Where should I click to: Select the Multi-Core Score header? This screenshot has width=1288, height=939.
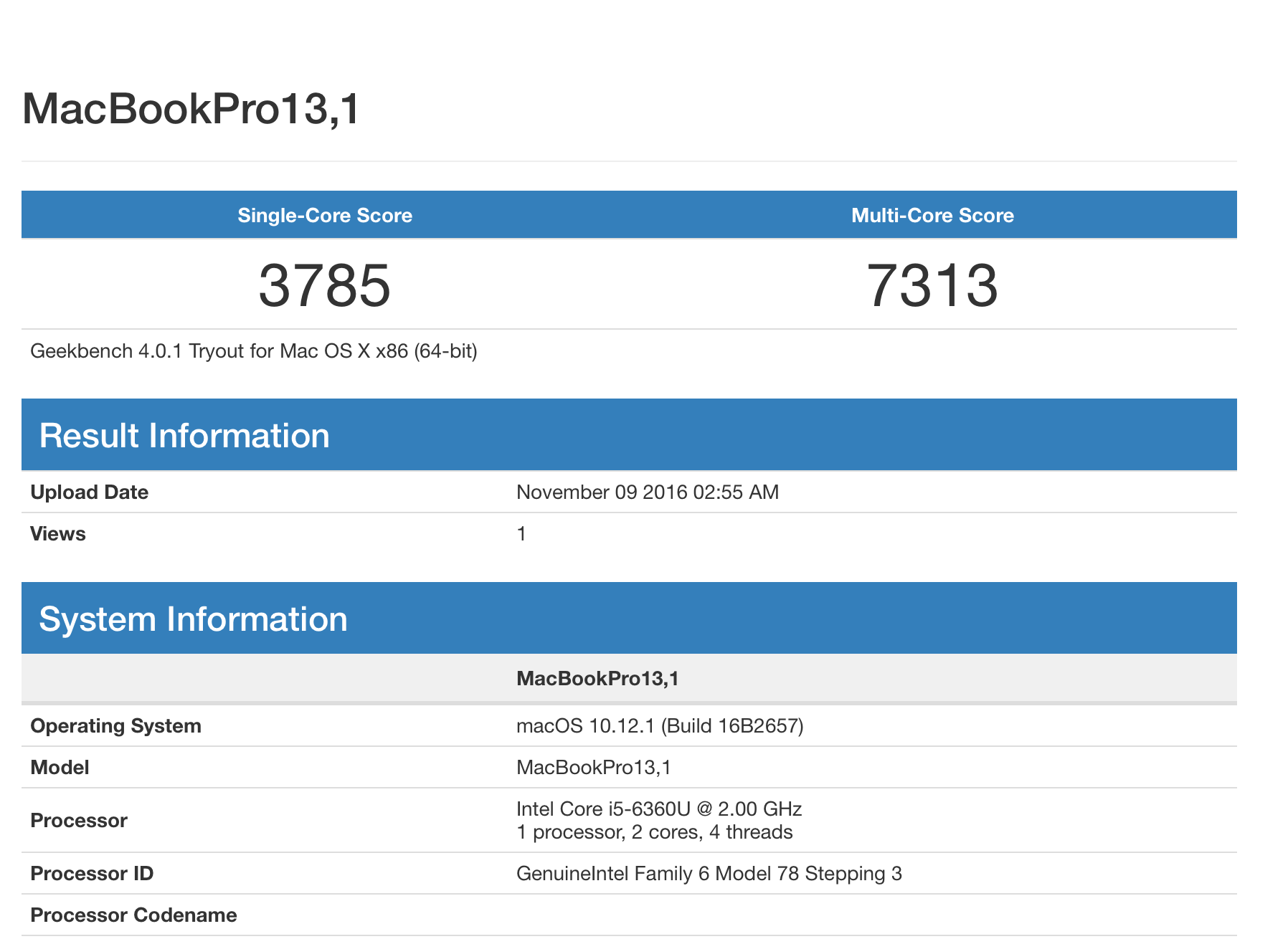point(932,216)
